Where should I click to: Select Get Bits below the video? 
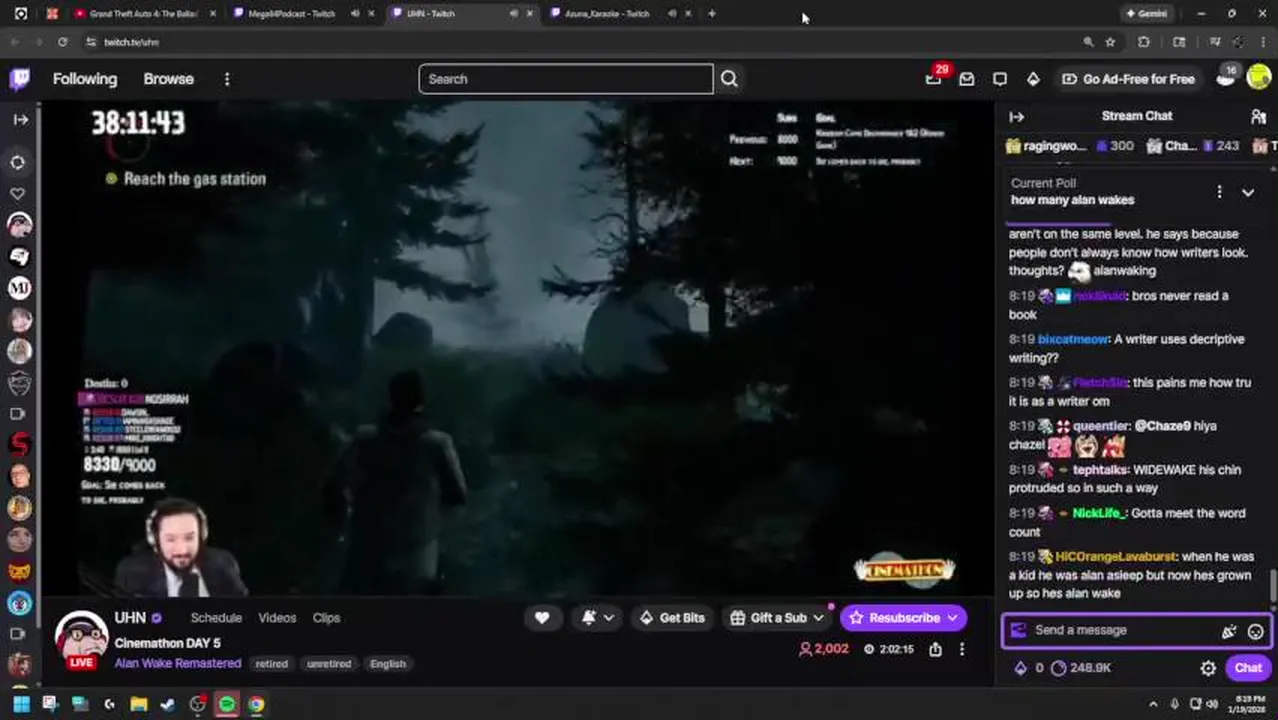point(671,618)
